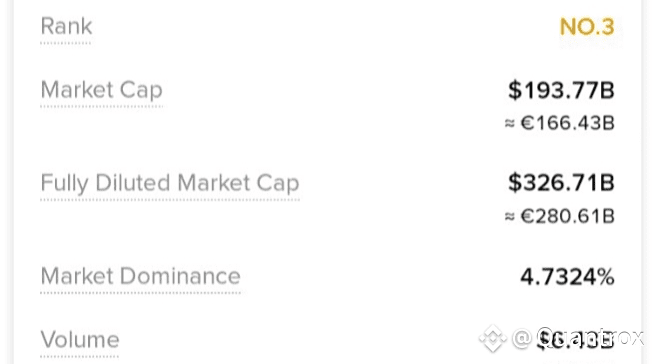Select the $326.71B fully diluted value

(x=561, y=183)
